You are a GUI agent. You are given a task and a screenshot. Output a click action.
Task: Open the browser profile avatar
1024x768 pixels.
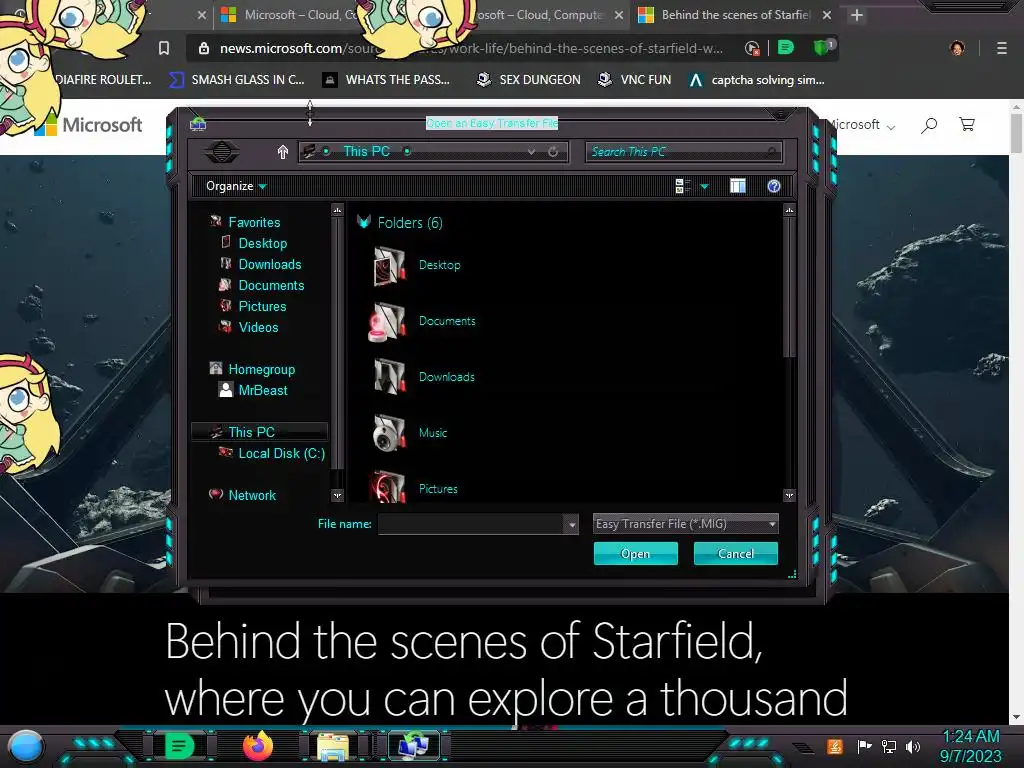pyautogui.click(x=957, y=48)
